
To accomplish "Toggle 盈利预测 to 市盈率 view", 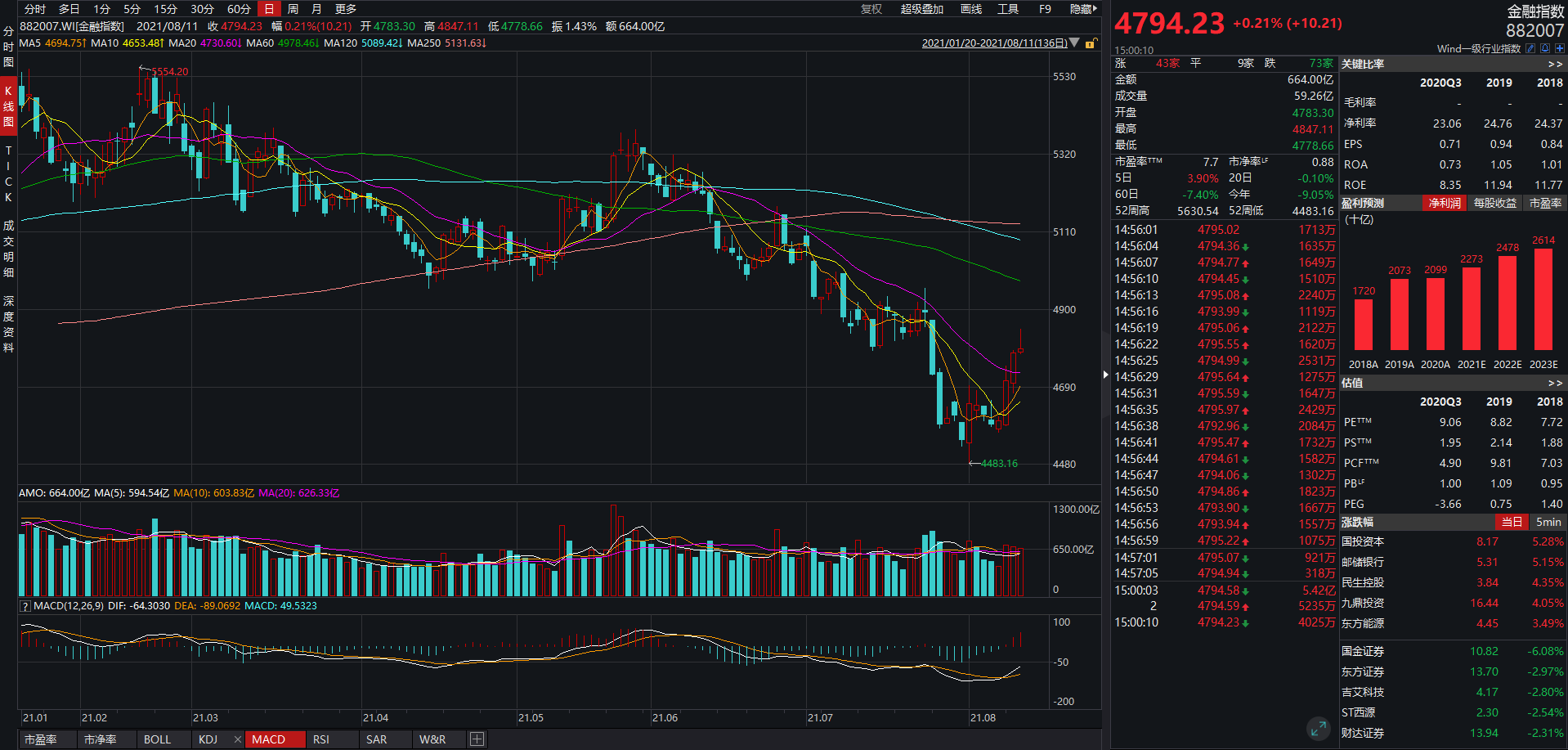I will (1545, 203).
